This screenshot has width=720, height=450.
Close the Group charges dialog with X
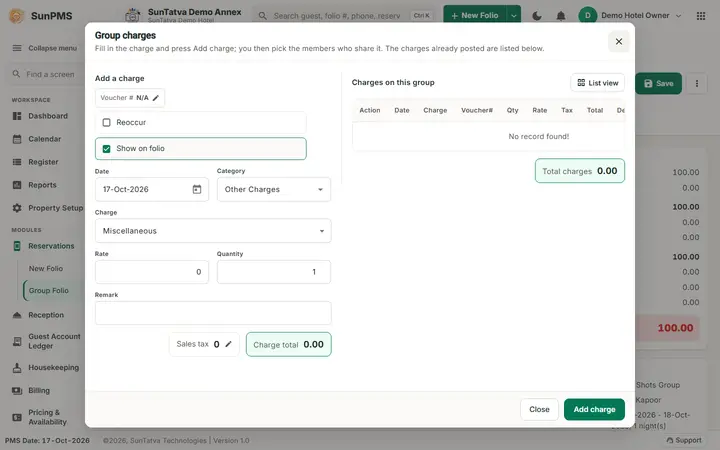coord(619,41)
